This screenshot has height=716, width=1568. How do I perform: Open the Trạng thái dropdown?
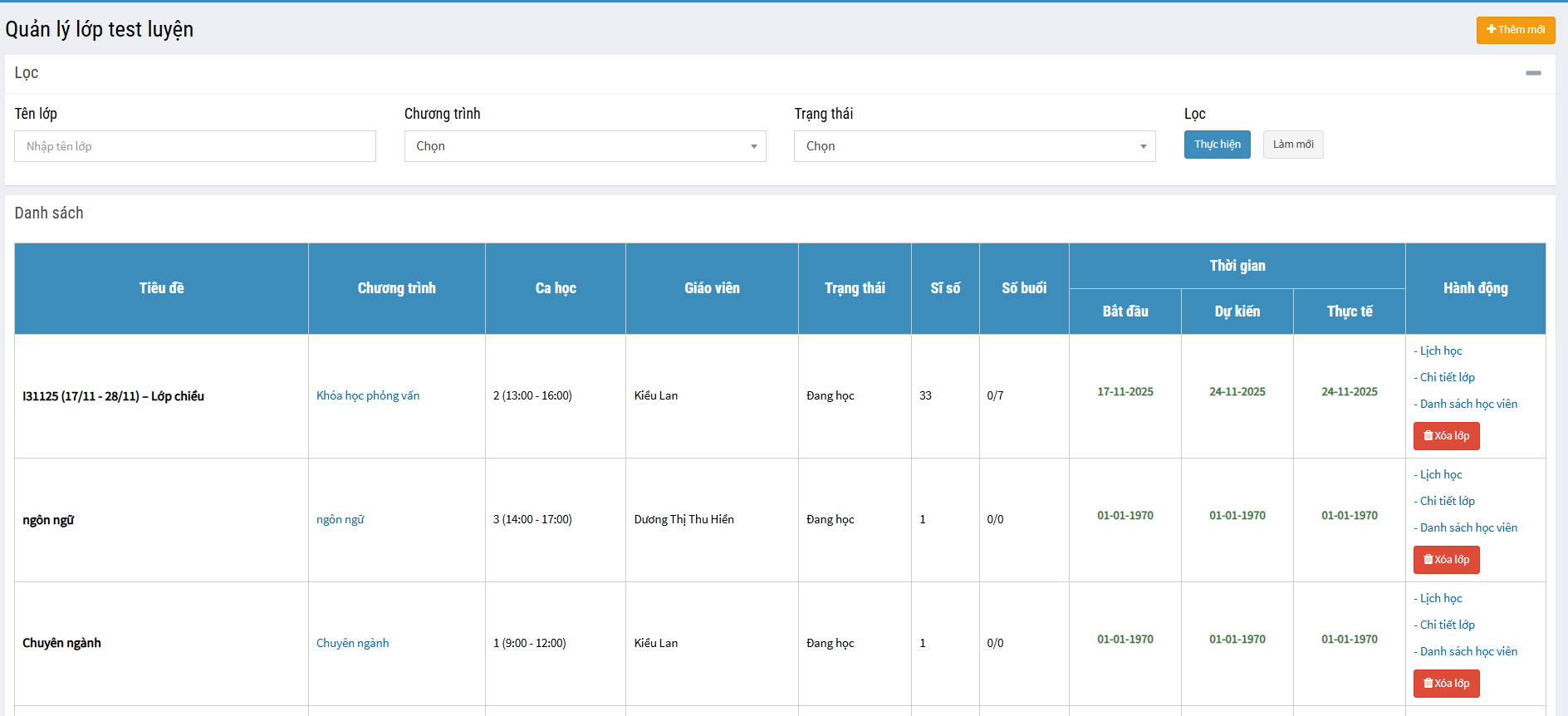tap(974, 146)
